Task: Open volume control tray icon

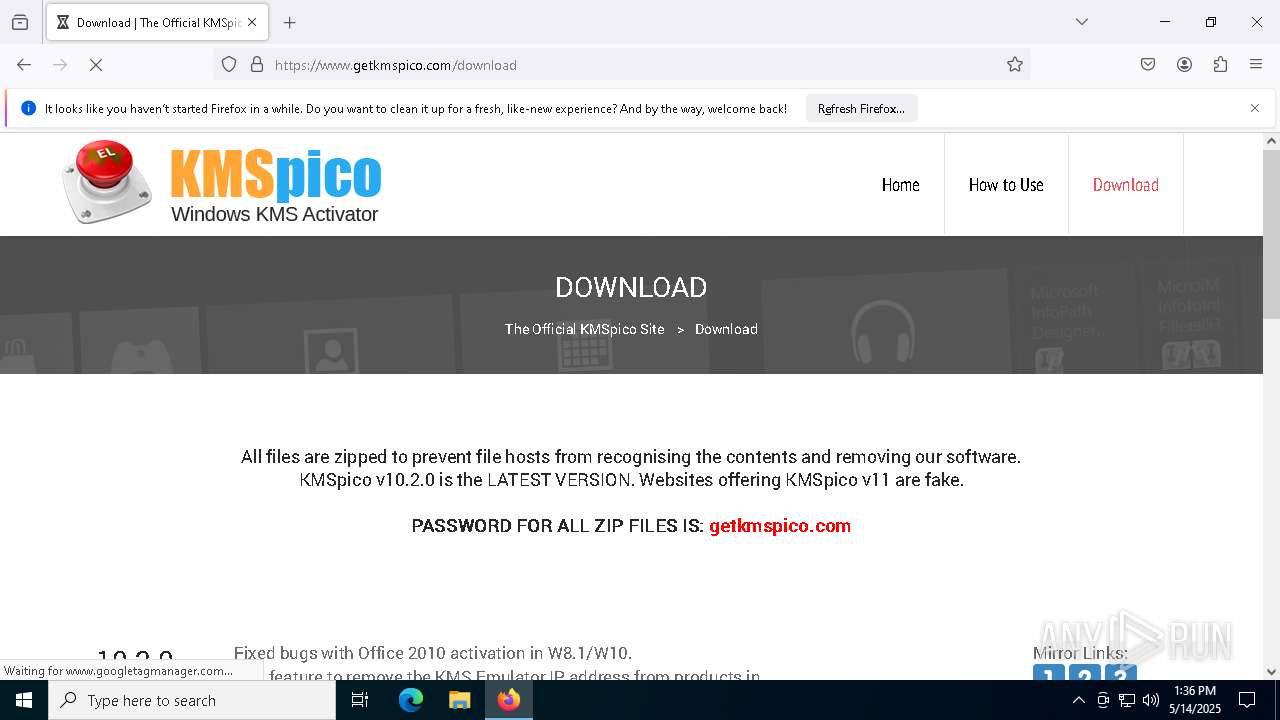Action: point(1151,700)
